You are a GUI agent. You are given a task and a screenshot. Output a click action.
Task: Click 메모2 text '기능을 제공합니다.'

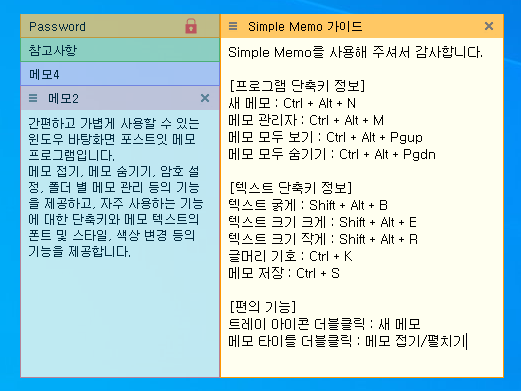pos(79,252)
